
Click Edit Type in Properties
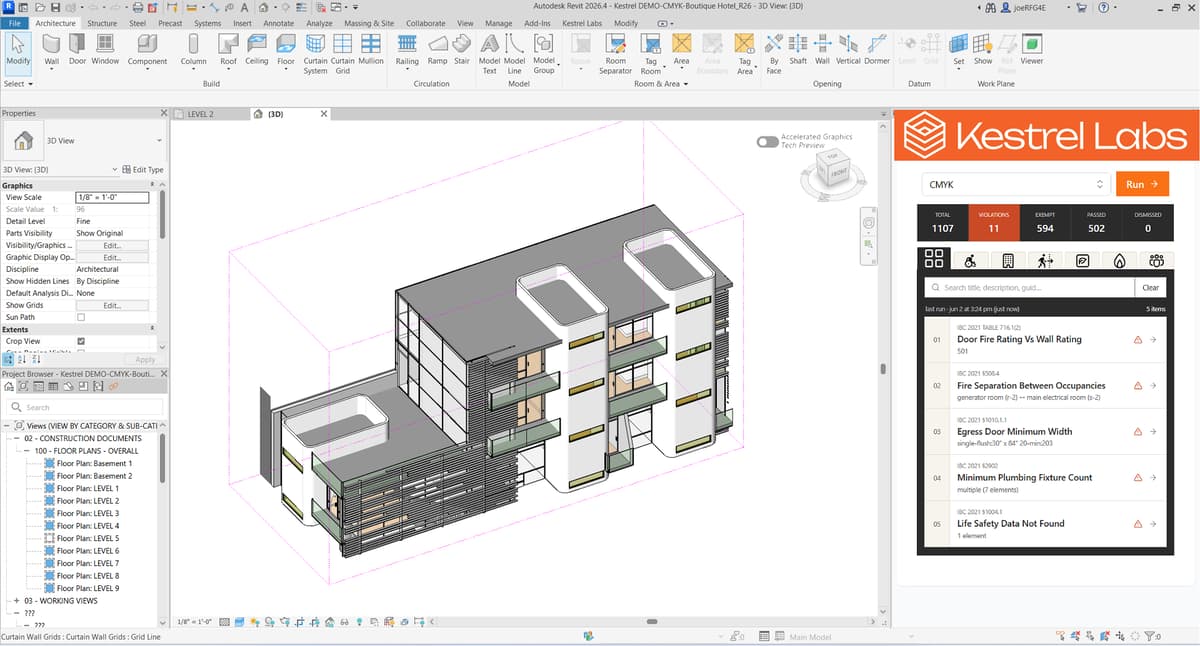click(142, 170)
